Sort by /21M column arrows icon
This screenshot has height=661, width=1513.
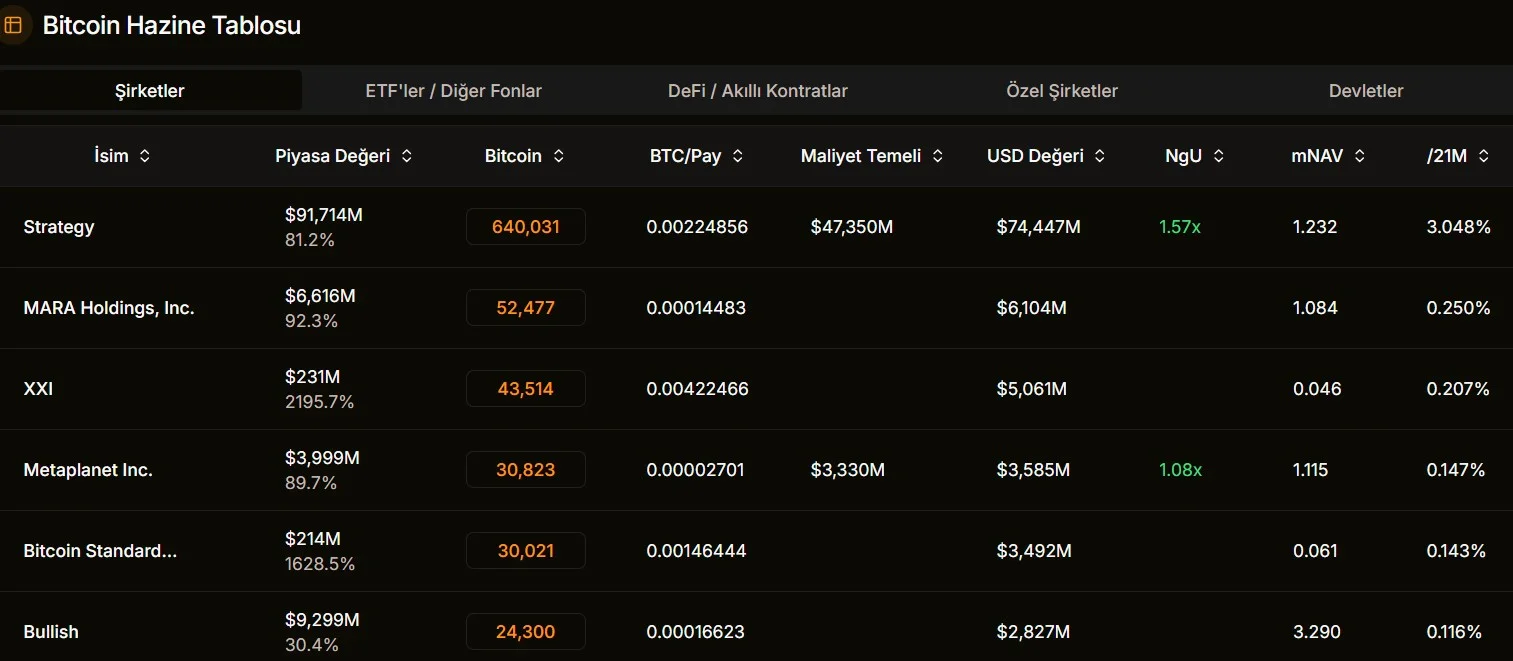pyautogui.click(x=1483, y=156)
